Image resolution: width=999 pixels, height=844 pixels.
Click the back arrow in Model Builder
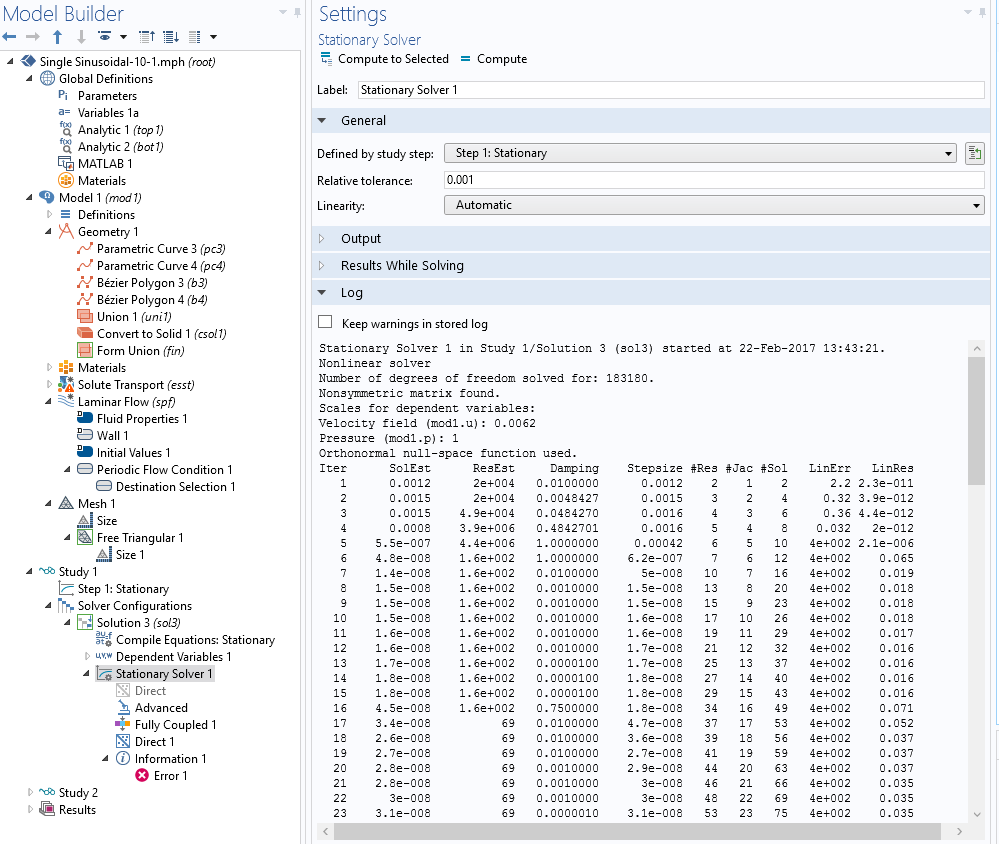point(10,37)
